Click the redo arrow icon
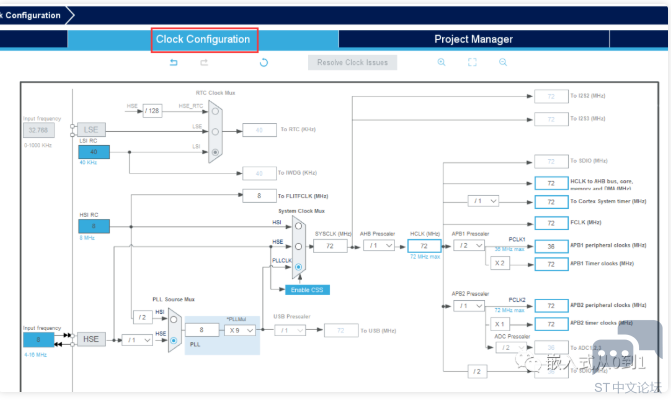The width and height of the screenshot is (671, 403). (204, 62)
